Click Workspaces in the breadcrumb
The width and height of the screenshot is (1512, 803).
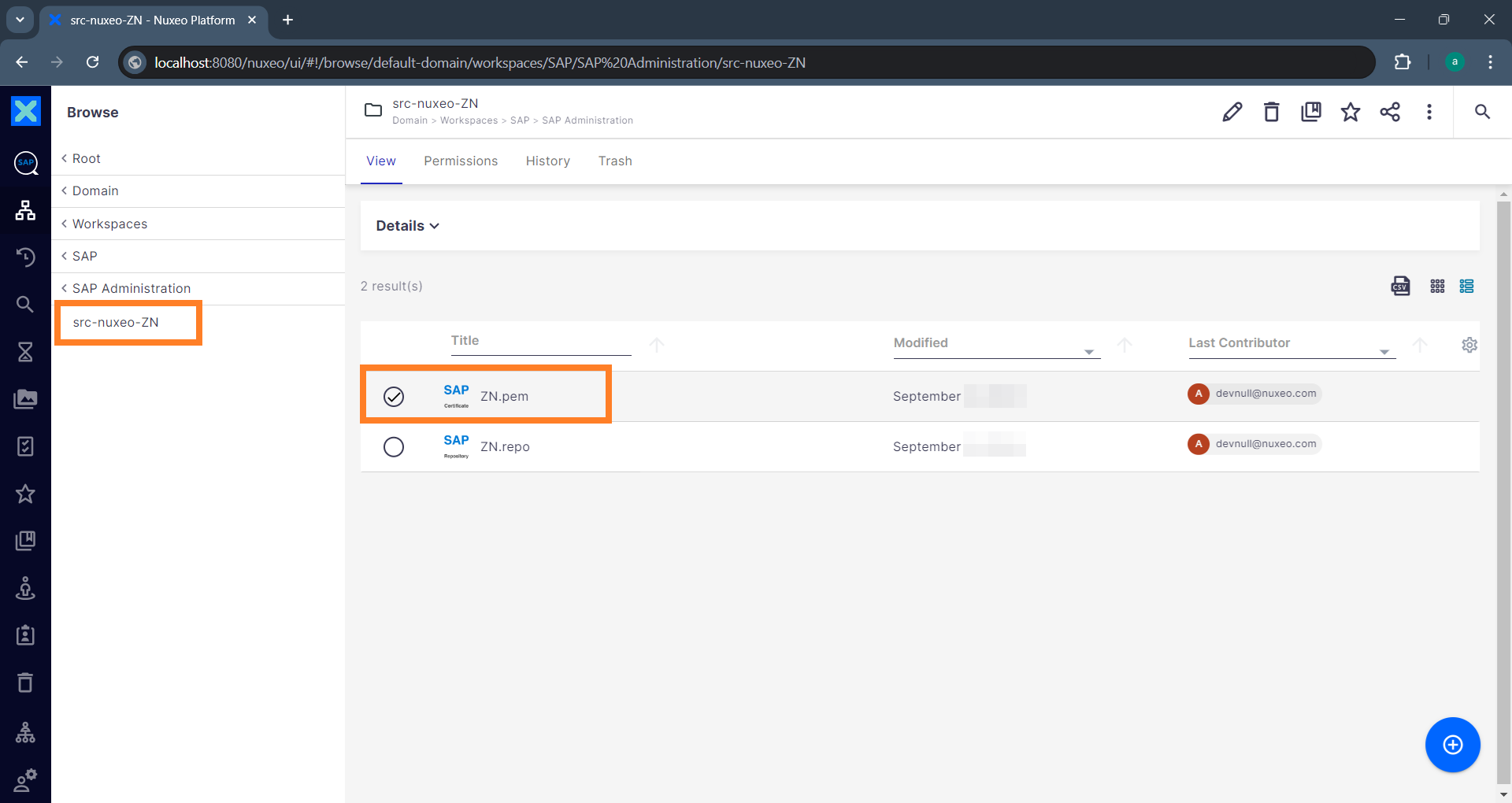pyautogui.click(x=469, y=120)
